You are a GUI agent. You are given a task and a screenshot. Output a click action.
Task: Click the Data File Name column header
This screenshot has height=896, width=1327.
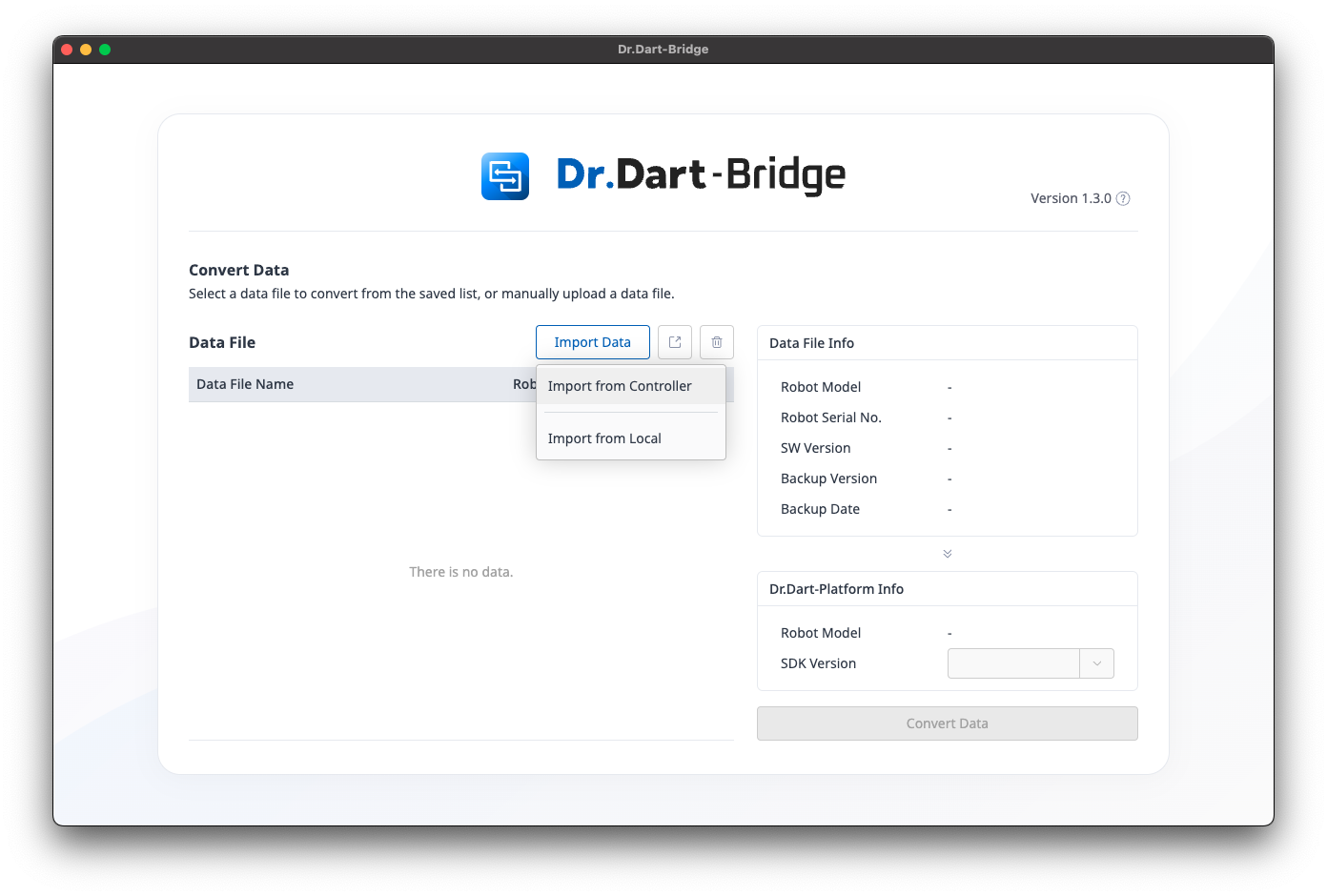coord(245,384)
